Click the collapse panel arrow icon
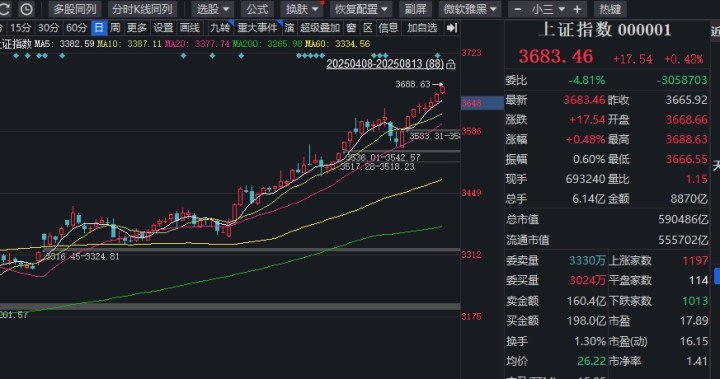This screenshot has width=720, height=379. click(x=452, y=28)
